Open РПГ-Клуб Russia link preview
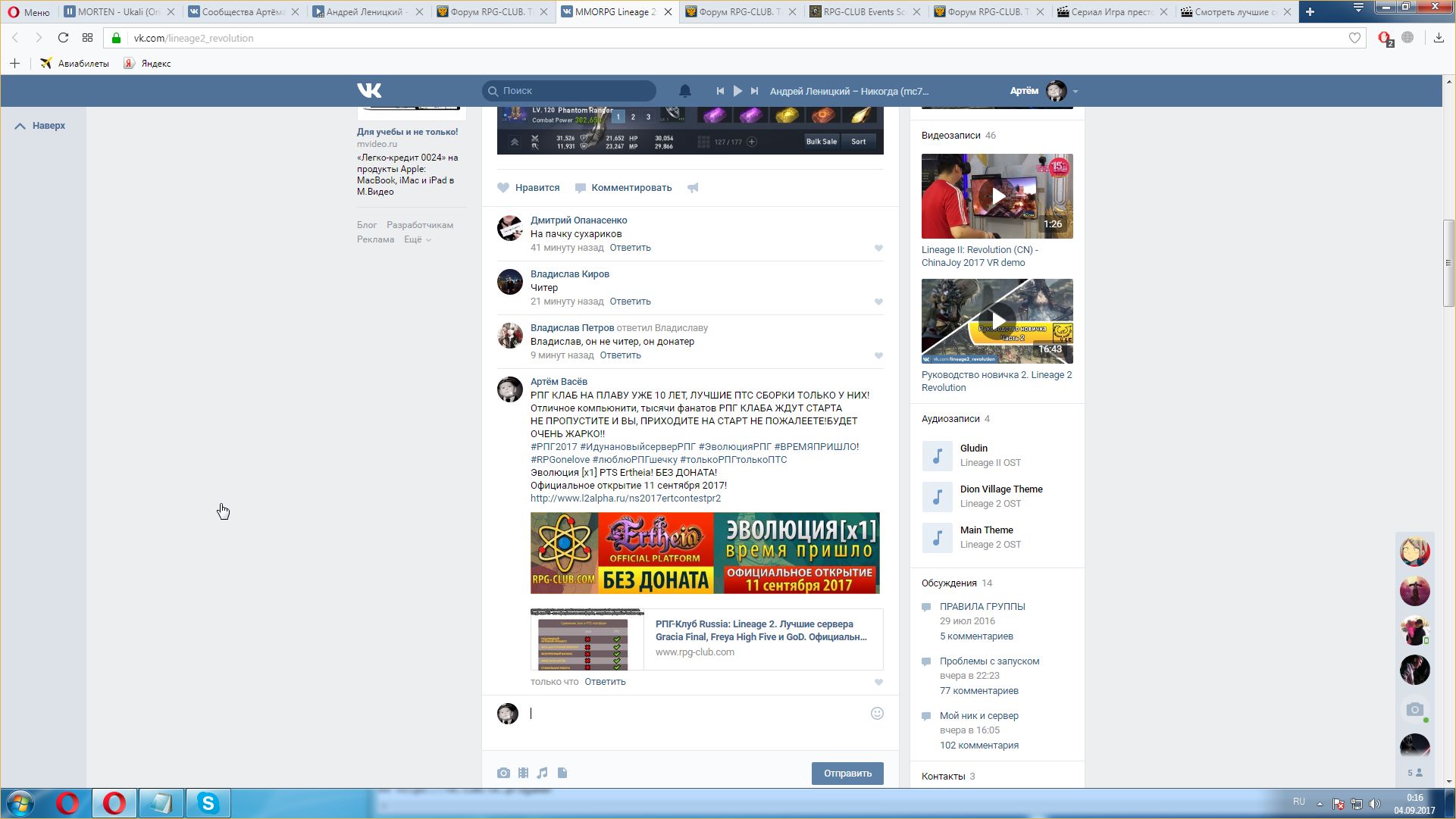1456x819 pixels. pyautogui.click(x=706, y=639)
